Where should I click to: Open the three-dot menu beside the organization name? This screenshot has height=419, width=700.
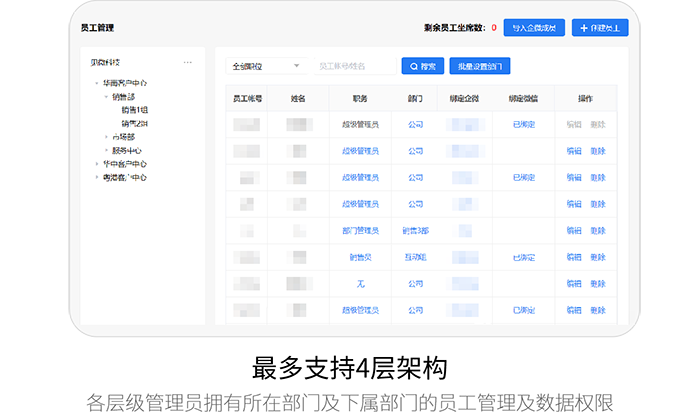point(188,63)
